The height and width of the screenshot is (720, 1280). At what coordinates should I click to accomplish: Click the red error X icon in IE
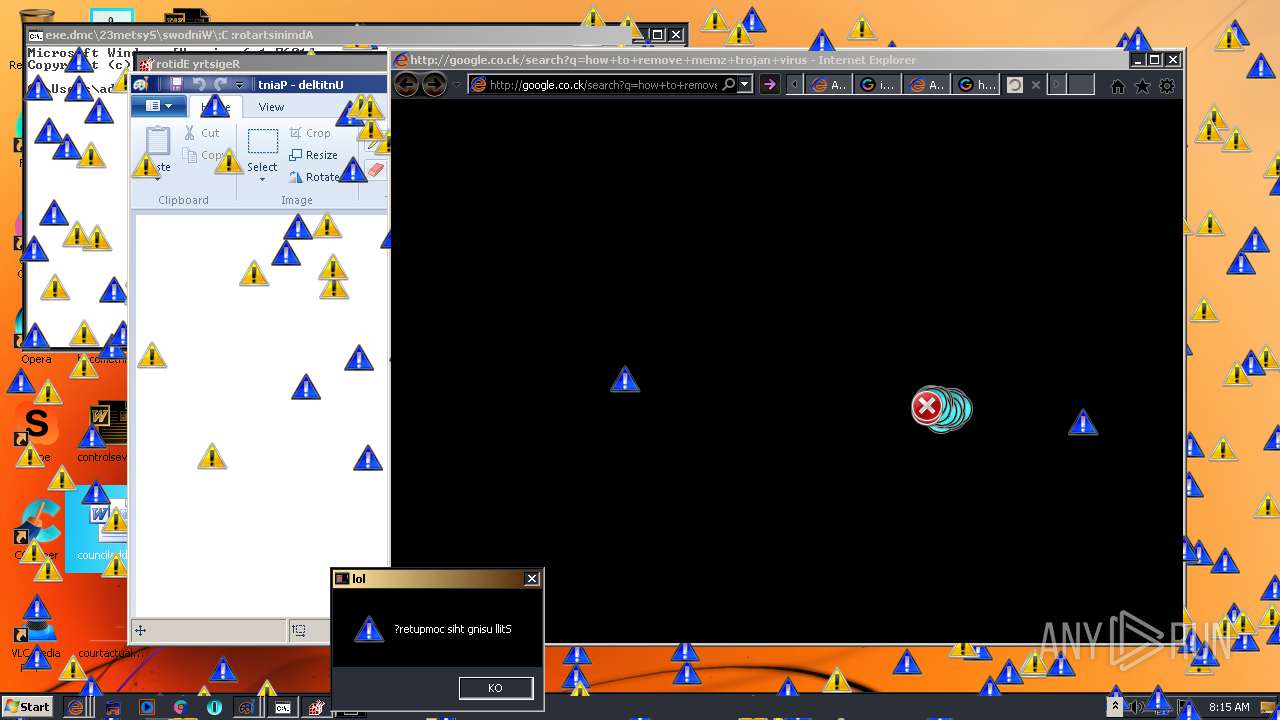927,407
